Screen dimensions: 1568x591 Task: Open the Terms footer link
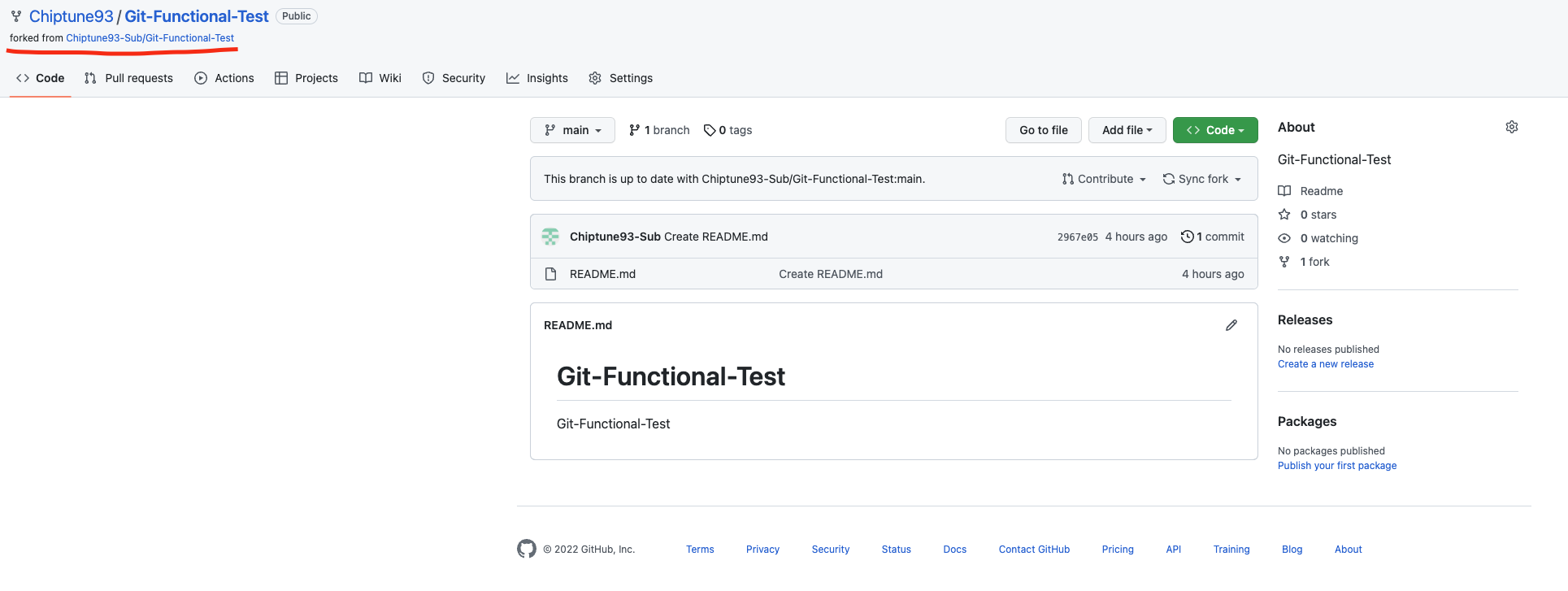(x=700, y=550)
